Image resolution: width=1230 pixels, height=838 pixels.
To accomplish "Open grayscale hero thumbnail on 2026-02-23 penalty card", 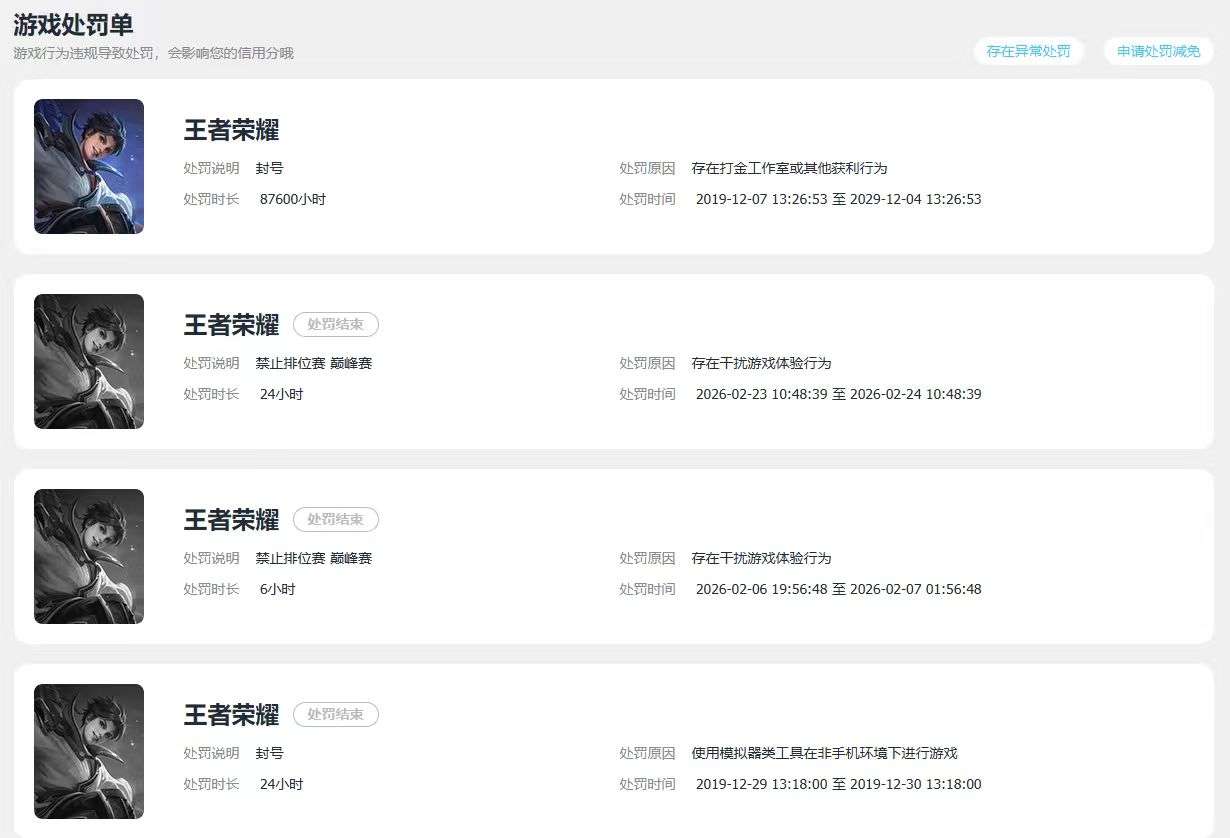I will click(x=89, y=361).
